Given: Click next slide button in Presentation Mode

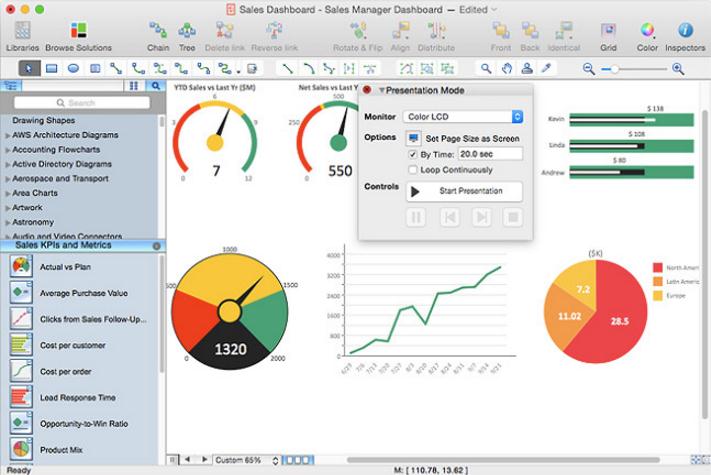Looking at the screenshot, I should [x=482, y=218].
